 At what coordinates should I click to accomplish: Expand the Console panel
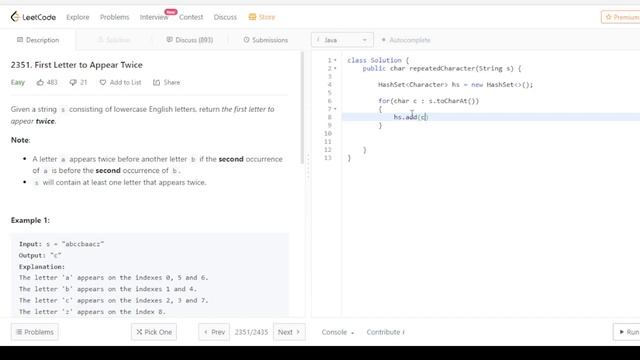(338, 332)
